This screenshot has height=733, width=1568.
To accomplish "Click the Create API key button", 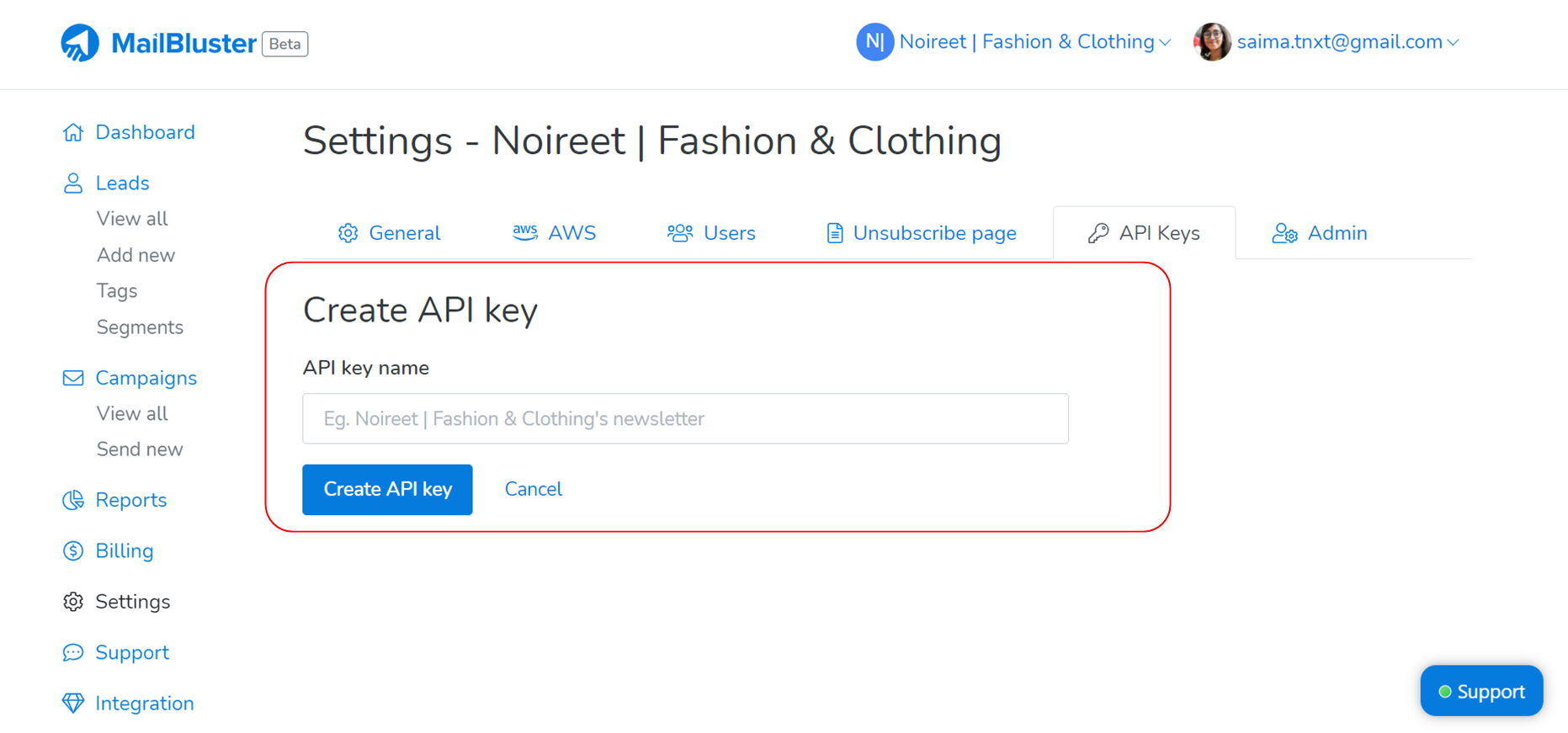I will 387,490.
